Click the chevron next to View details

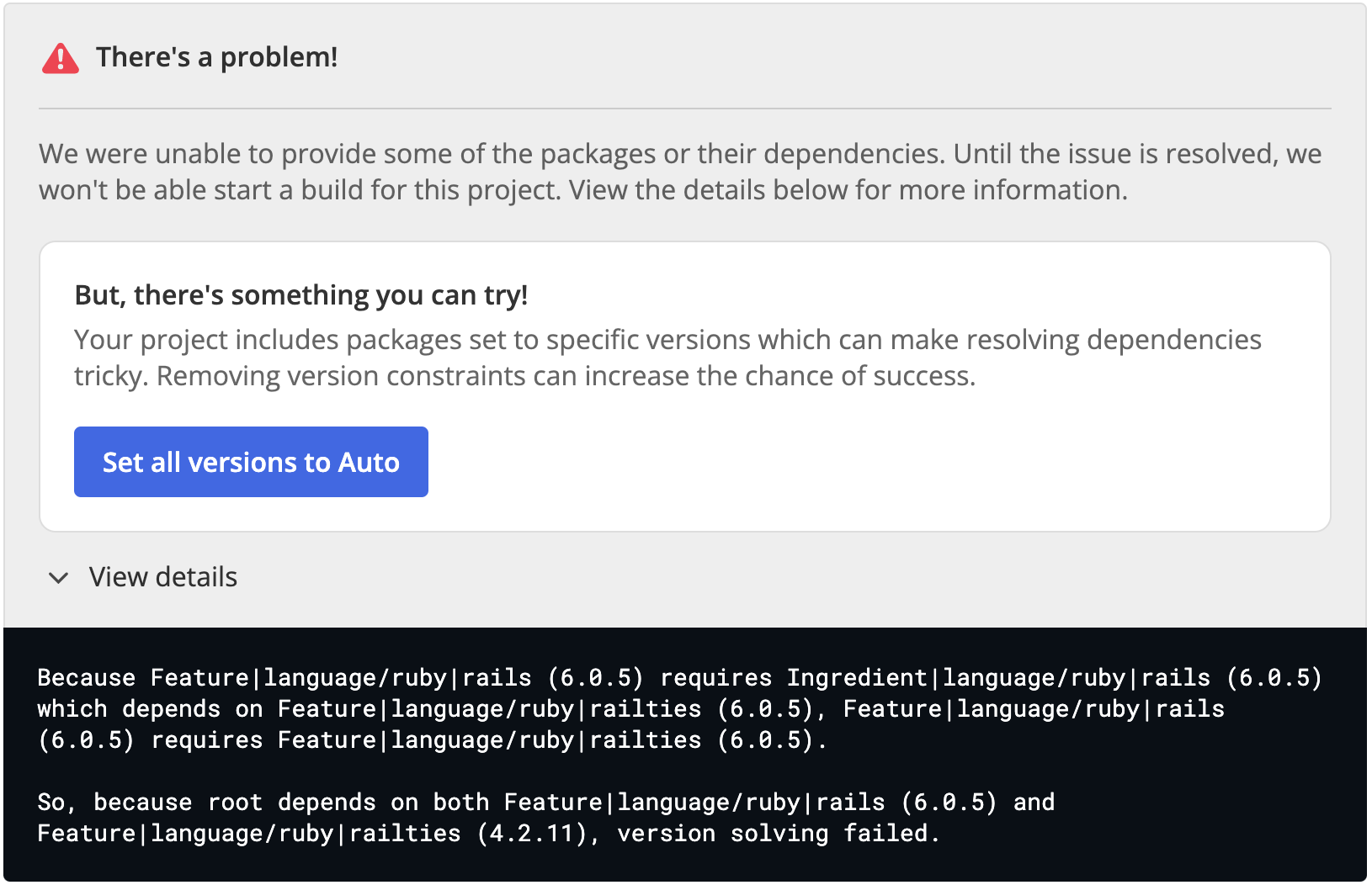click(x=57, y=579)
